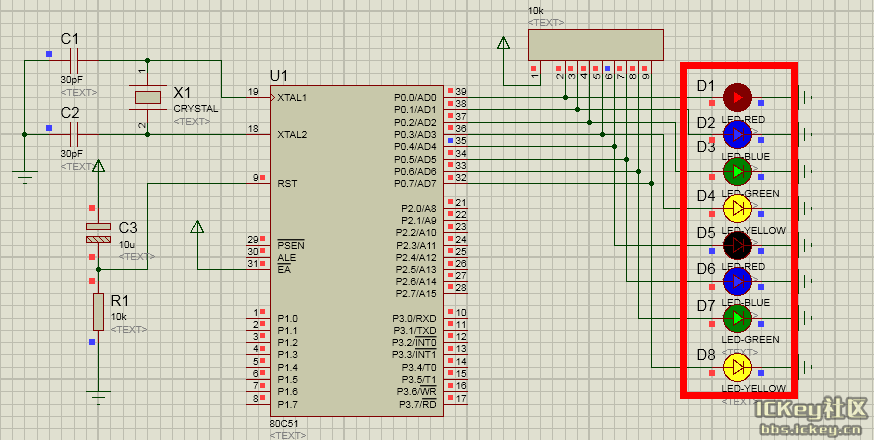Click the RST pin label on U1
The image size is (874, 440).
pos(287,183)
